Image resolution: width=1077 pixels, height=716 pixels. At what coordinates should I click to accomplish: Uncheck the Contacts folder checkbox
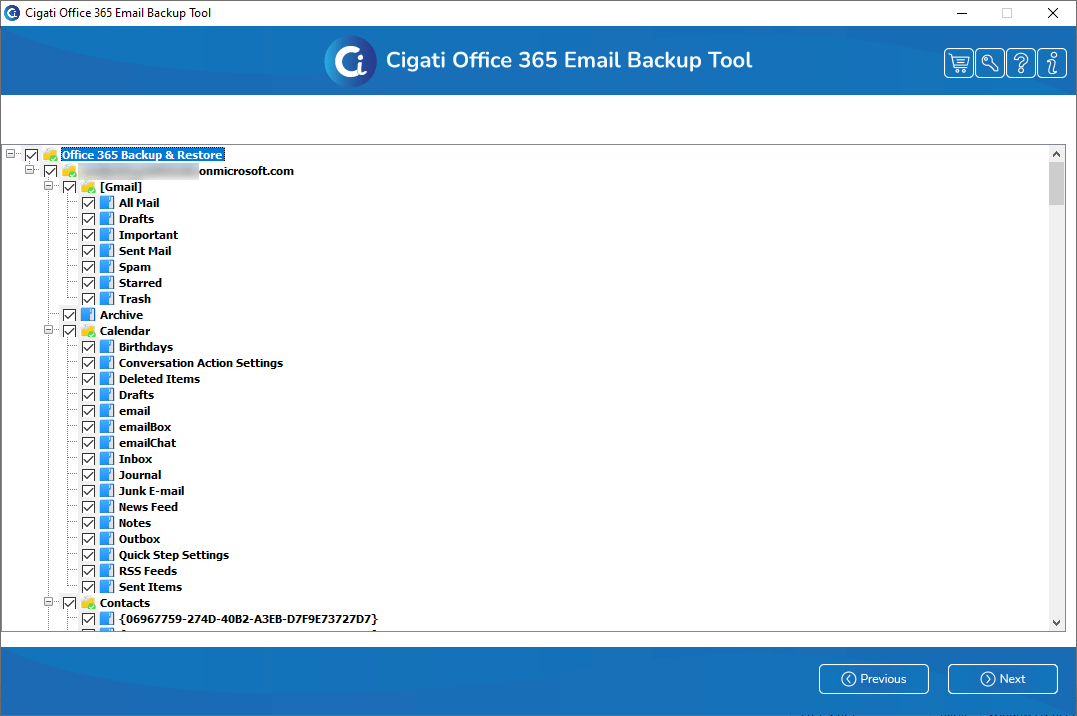(69, 603)
